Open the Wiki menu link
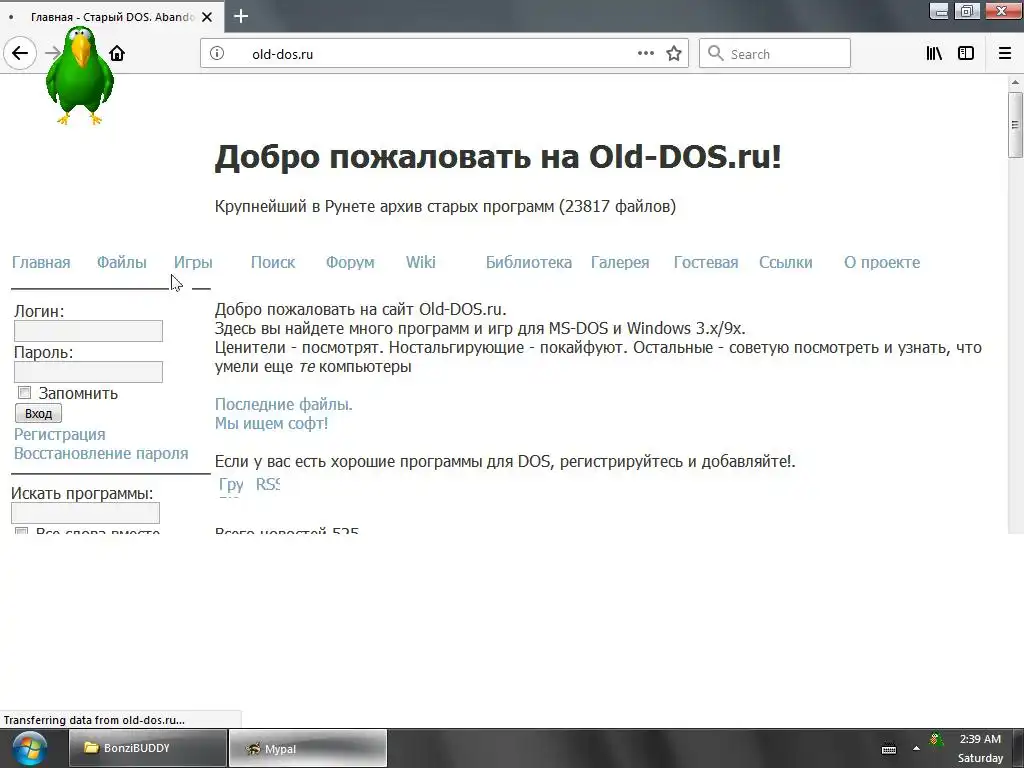 click(421, 263)
